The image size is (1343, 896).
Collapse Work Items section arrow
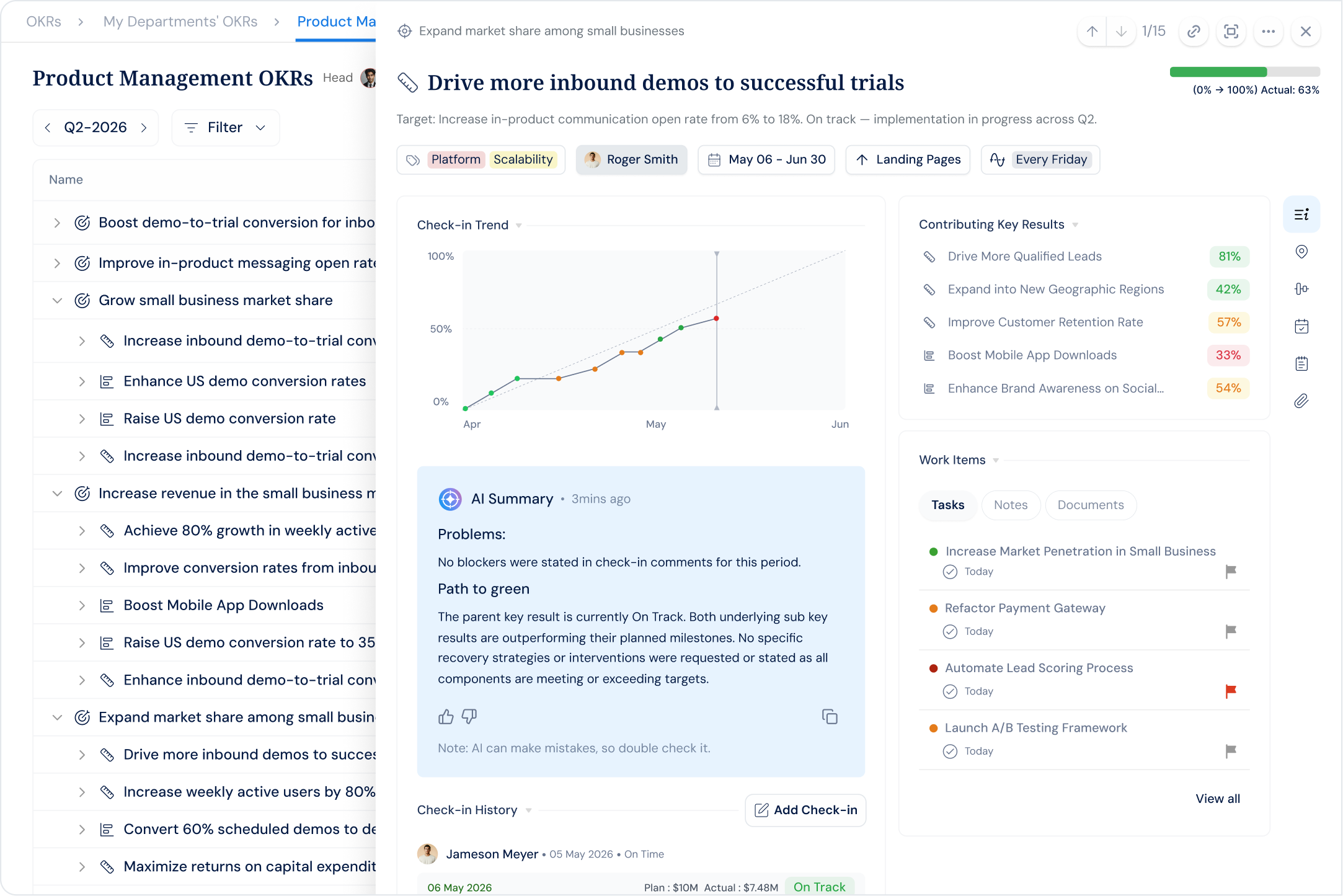[996, 460]
